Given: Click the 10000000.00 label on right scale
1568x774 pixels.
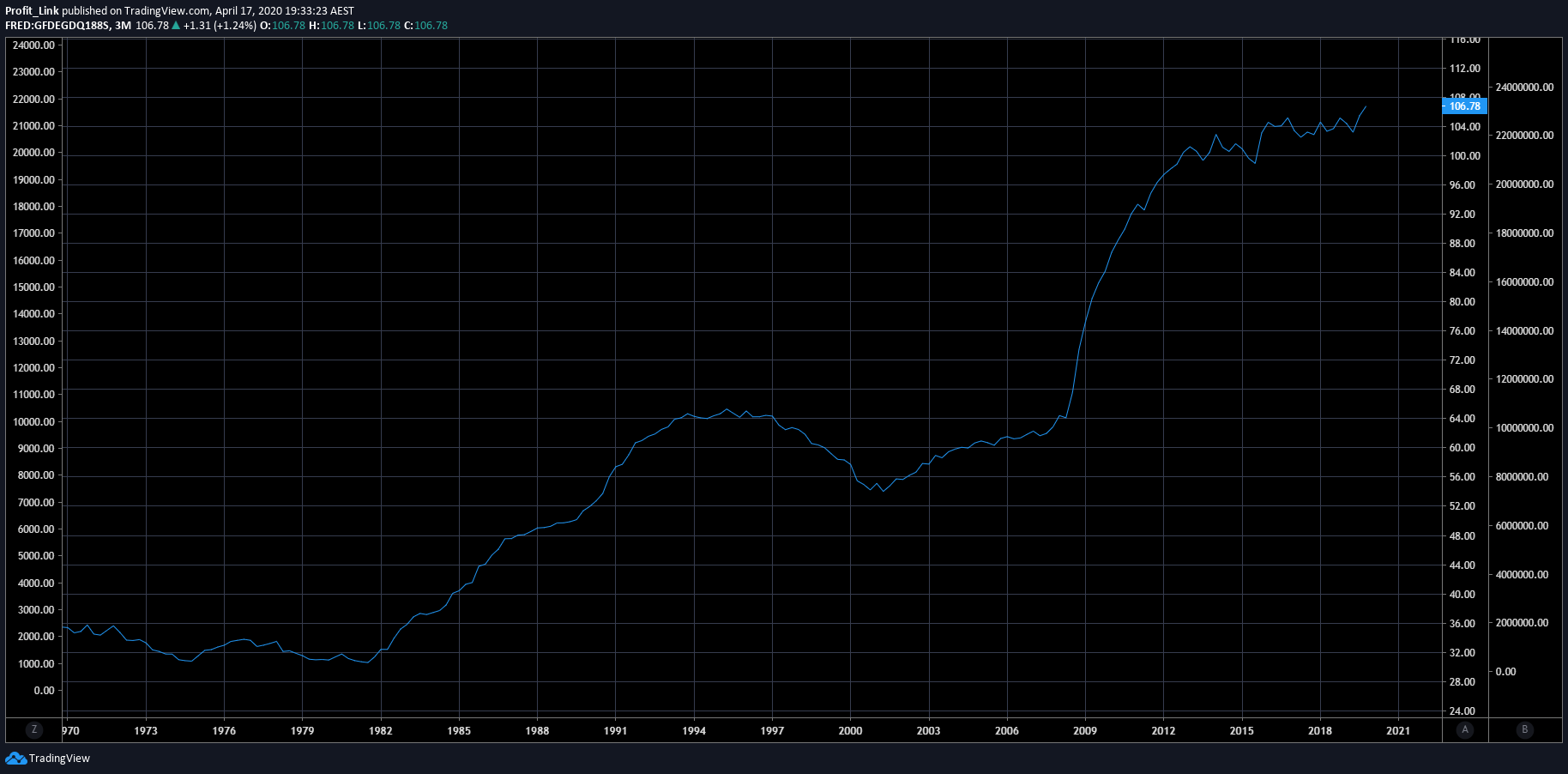Looking at the screenshot, I should pos(1524,428).
